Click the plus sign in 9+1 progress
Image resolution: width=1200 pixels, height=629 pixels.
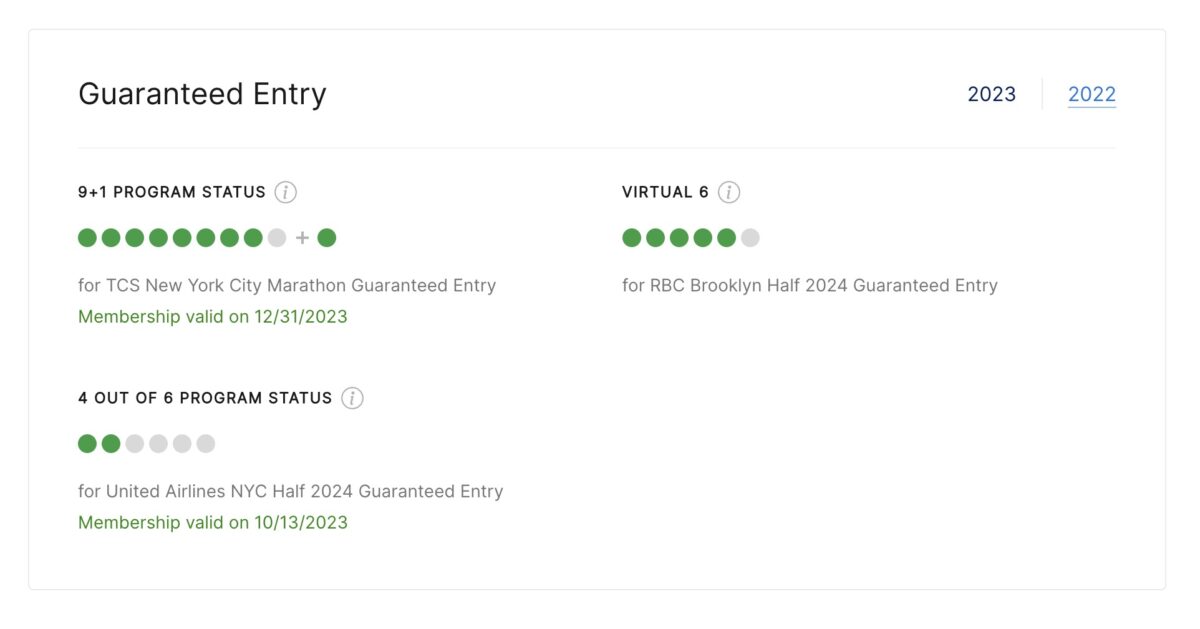(302, 238)
